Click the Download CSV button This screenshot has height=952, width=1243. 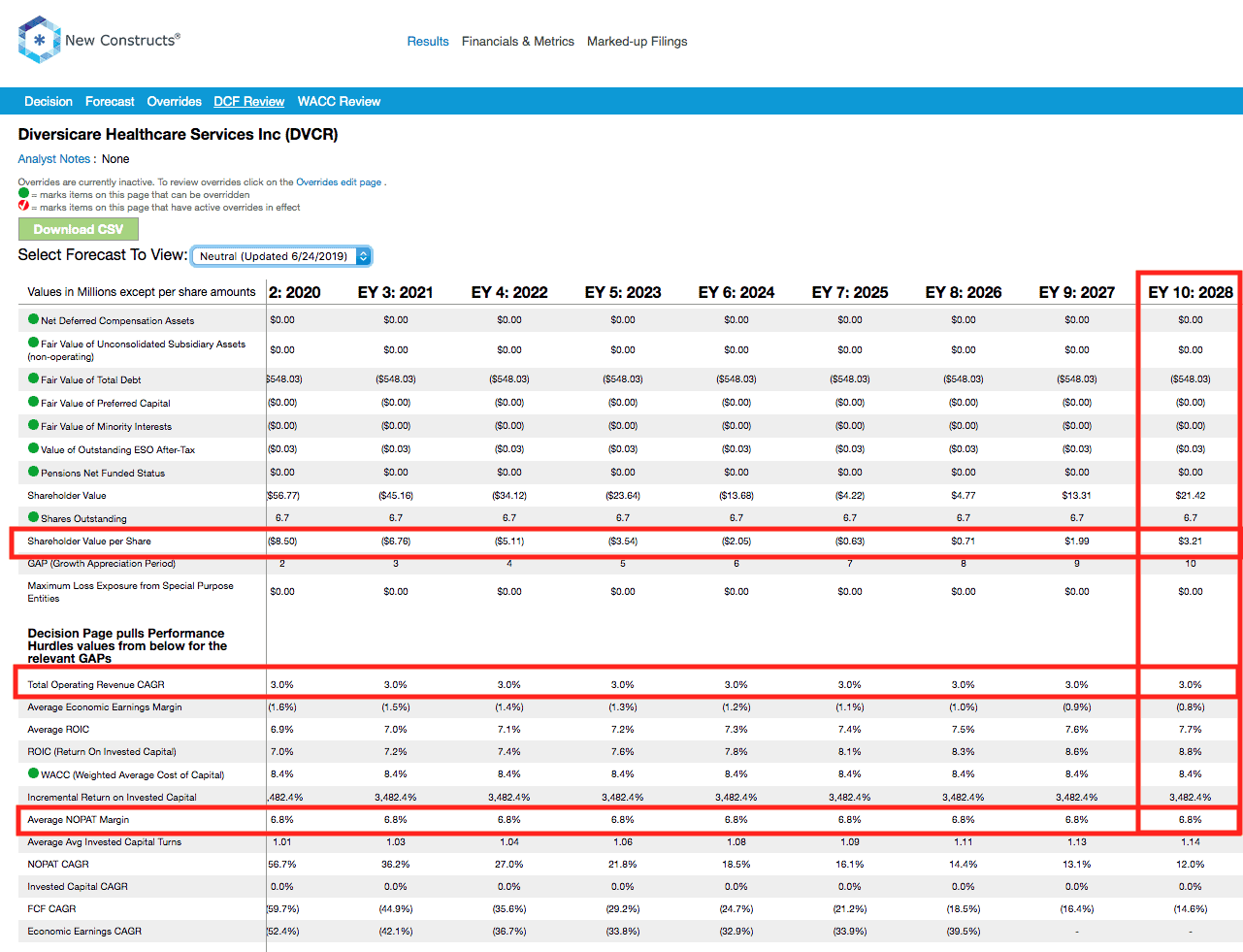tap(79, 229)
